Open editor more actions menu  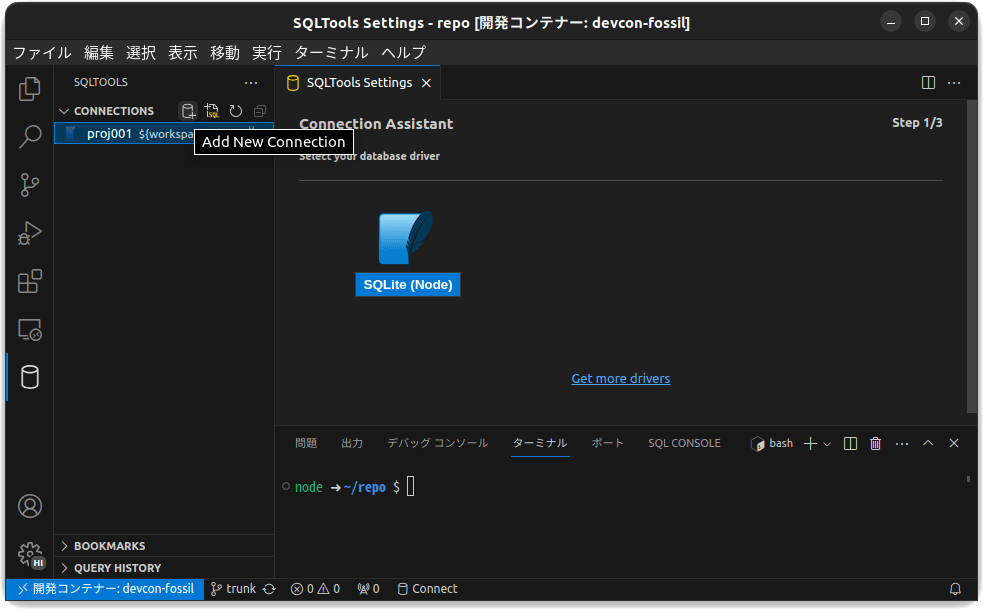954,83
